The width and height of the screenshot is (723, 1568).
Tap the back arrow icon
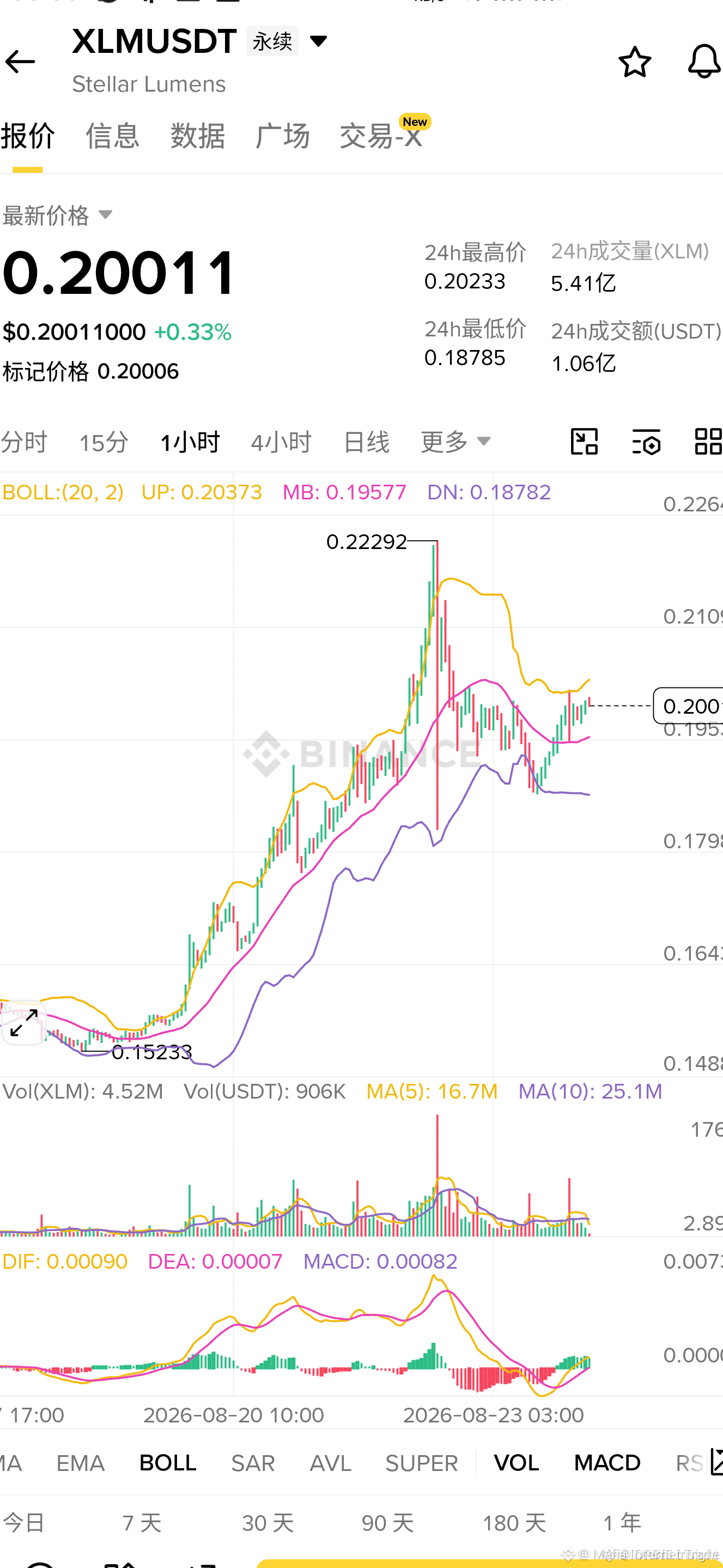click(20, 62)
